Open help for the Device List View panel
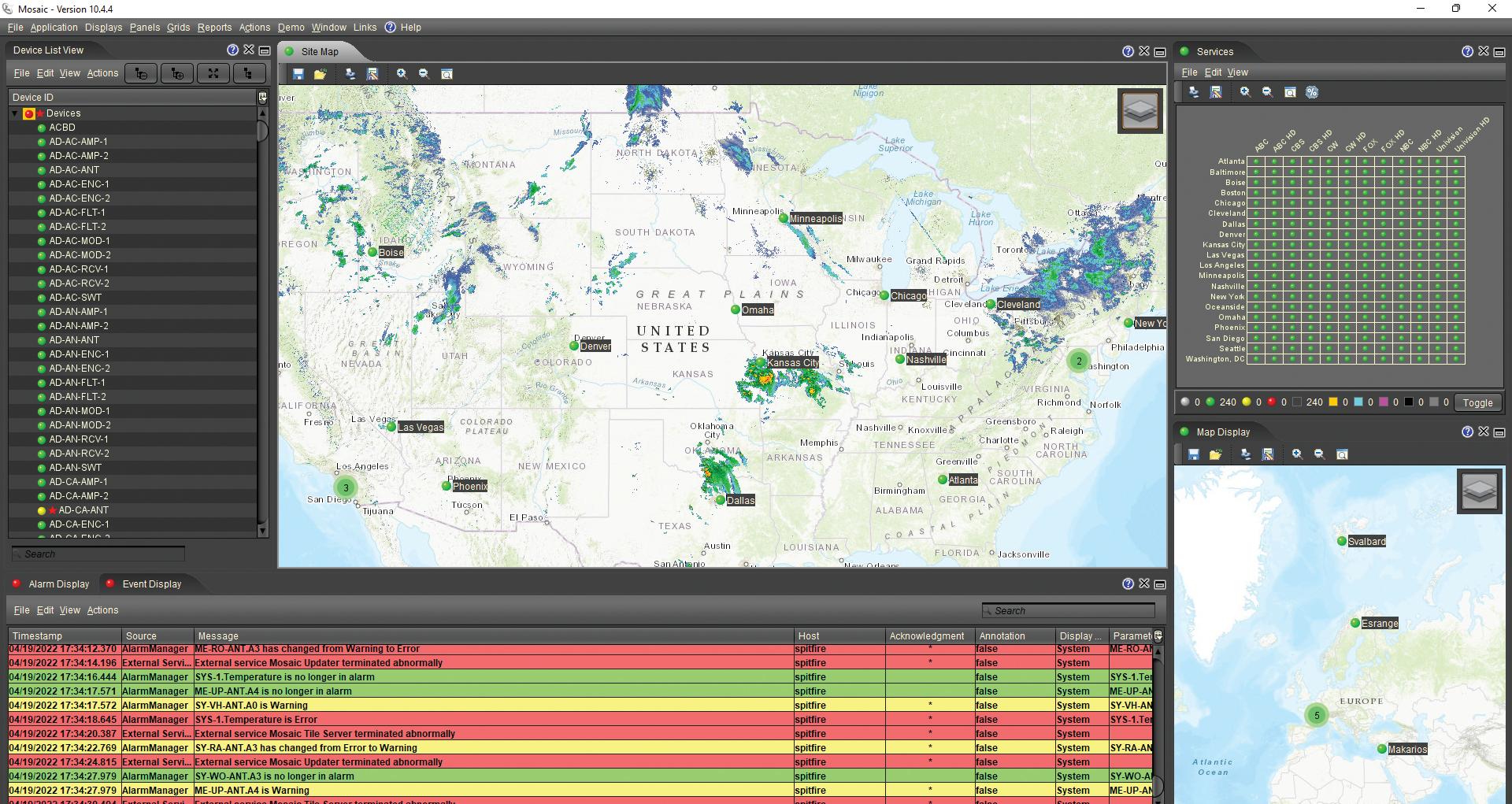The height and width of the screenshot is (804, 1512). pyautogui.click(x=232, y=50)
